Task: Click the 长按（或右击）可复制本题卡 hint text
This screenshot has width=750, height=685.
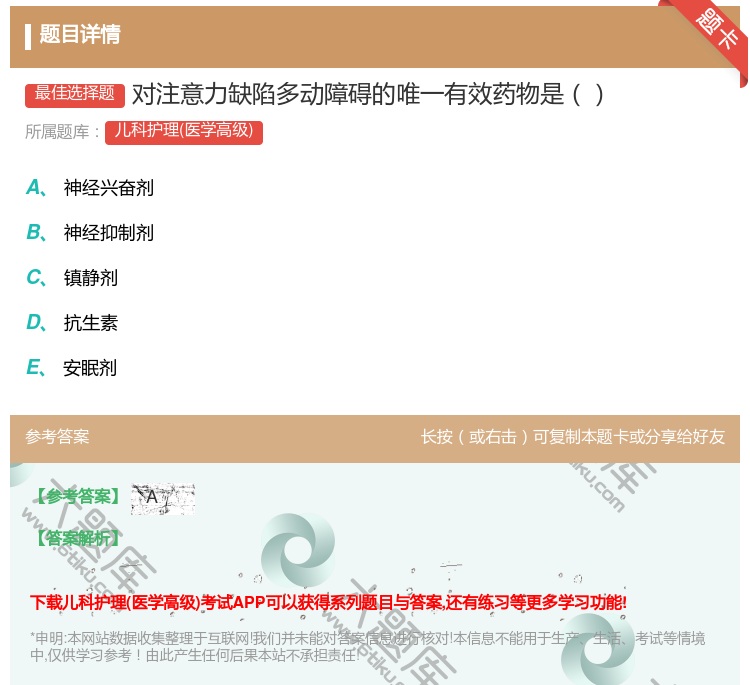Action: [x=573, y=437]
